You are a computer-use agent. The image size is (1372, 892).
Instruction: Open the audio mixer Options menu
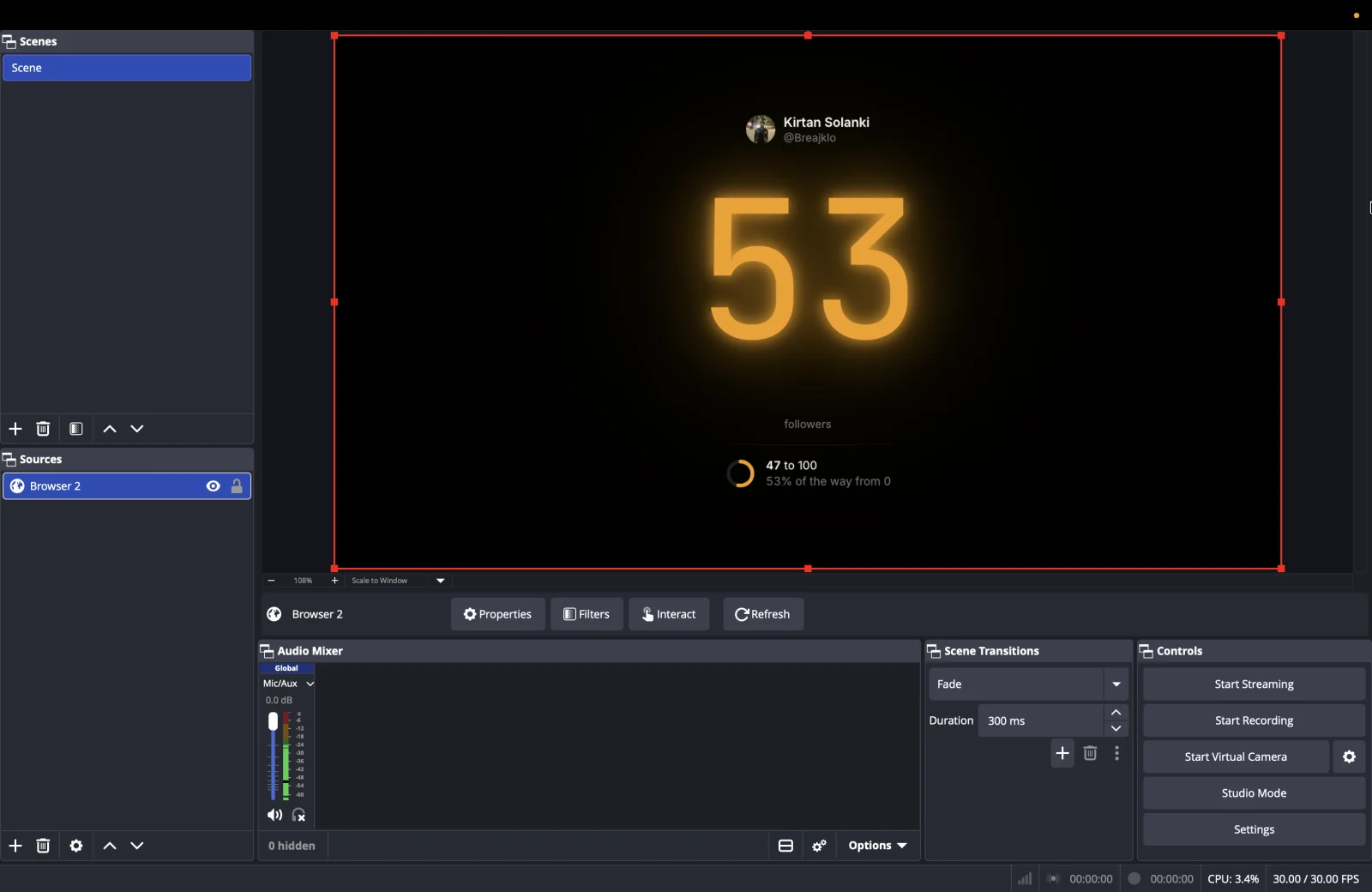(877, 846)
